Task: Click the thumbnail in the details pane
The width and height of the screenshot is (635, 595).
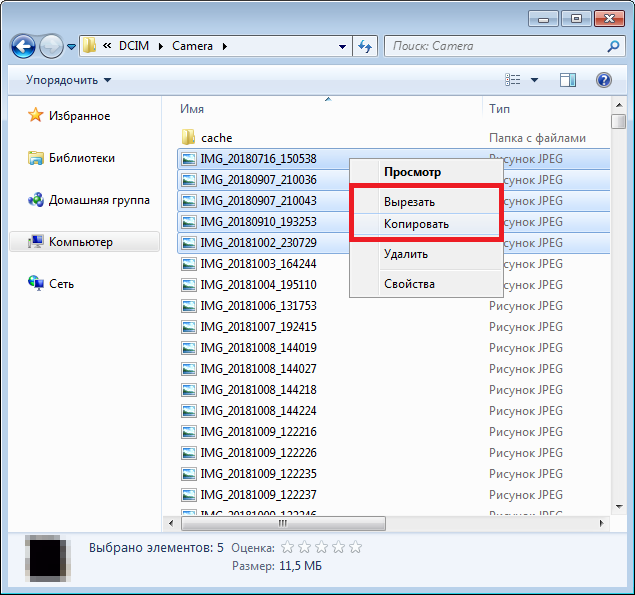Action: tap(48, 558)
